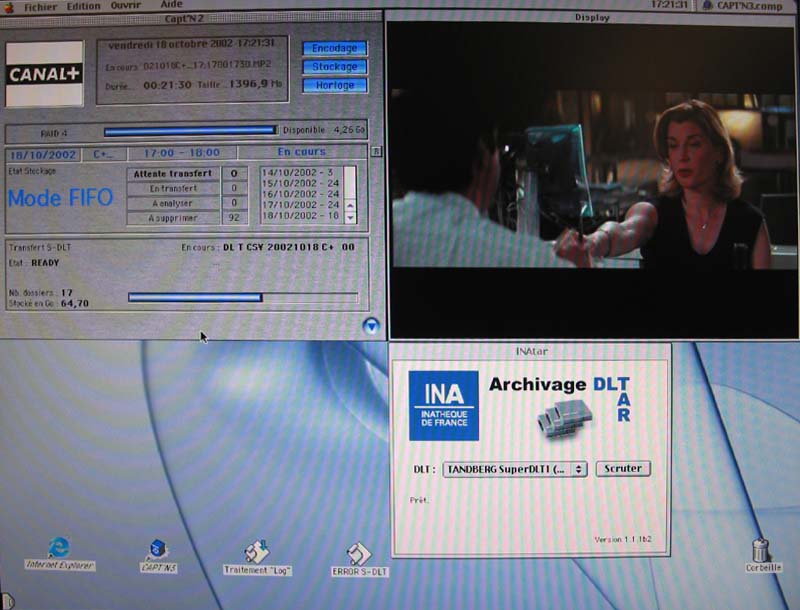Click the READY status text
This screenshot has width=800, height=610.
pos(45,263)
